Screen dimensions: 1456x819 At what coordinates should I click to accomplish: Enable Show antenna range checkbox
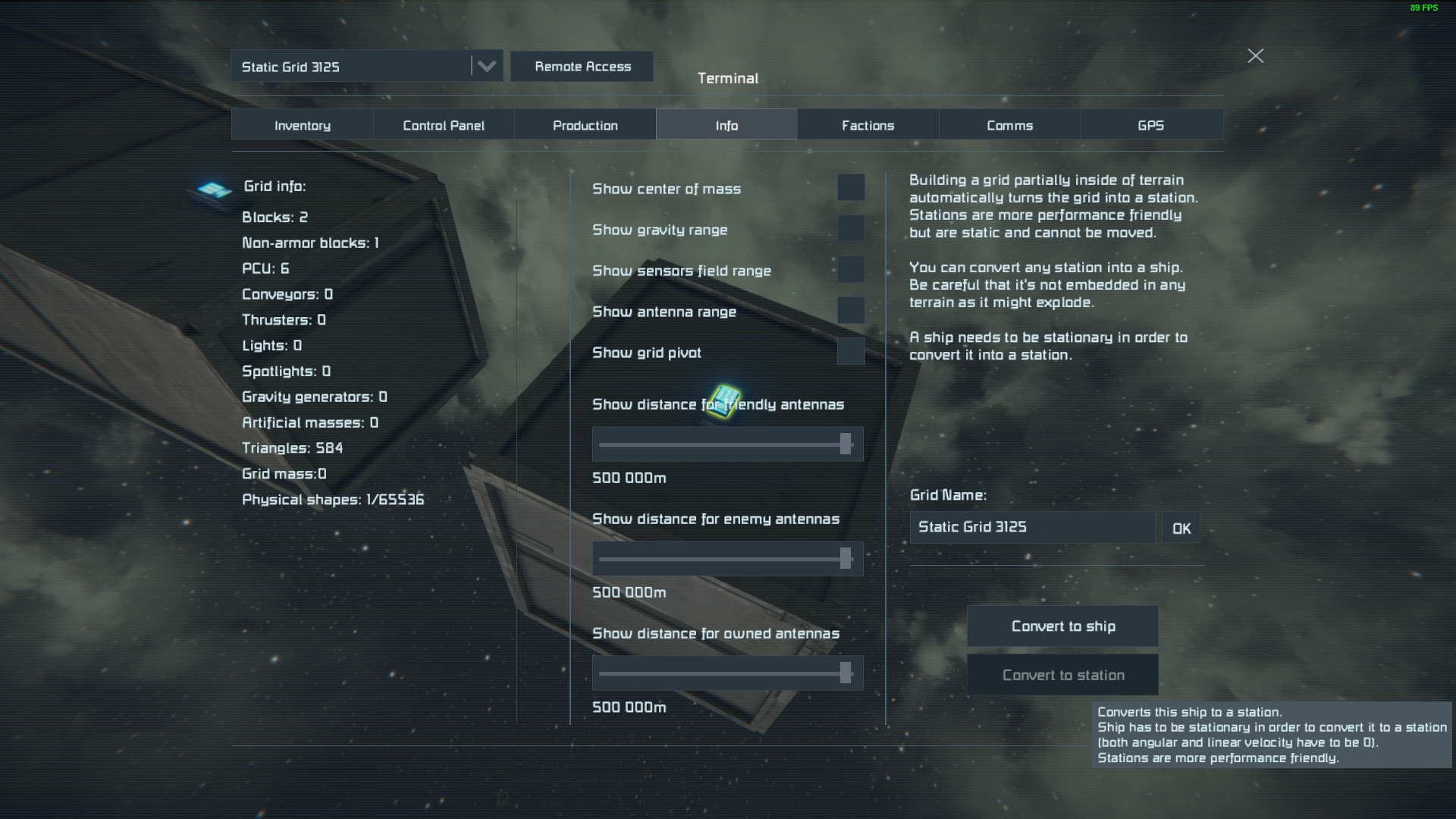(851, 310)
